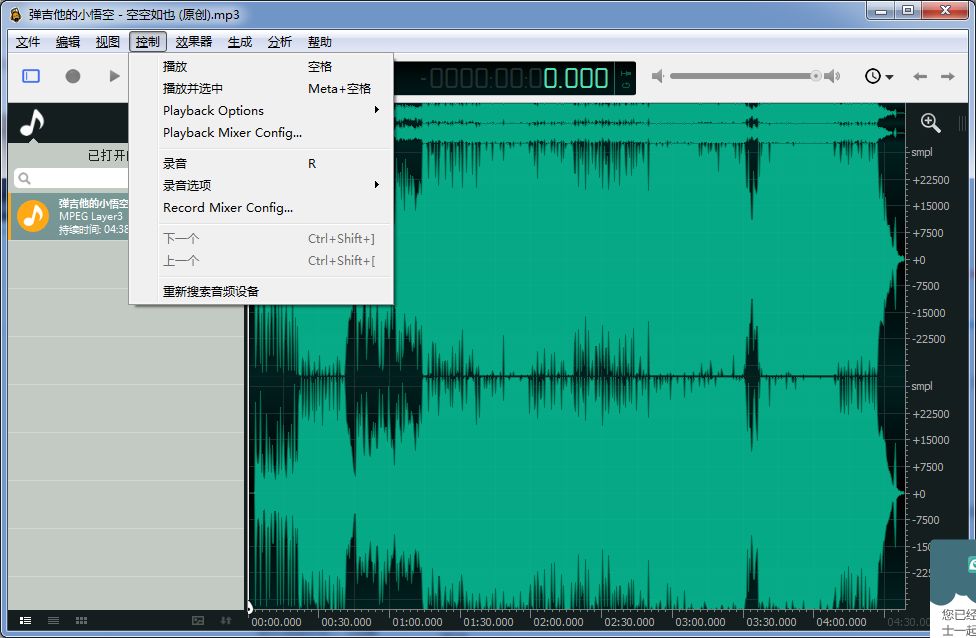Choose 录音 menu entry
The height and width of the screenshot is (638, 976).
(x=261, y=163)
